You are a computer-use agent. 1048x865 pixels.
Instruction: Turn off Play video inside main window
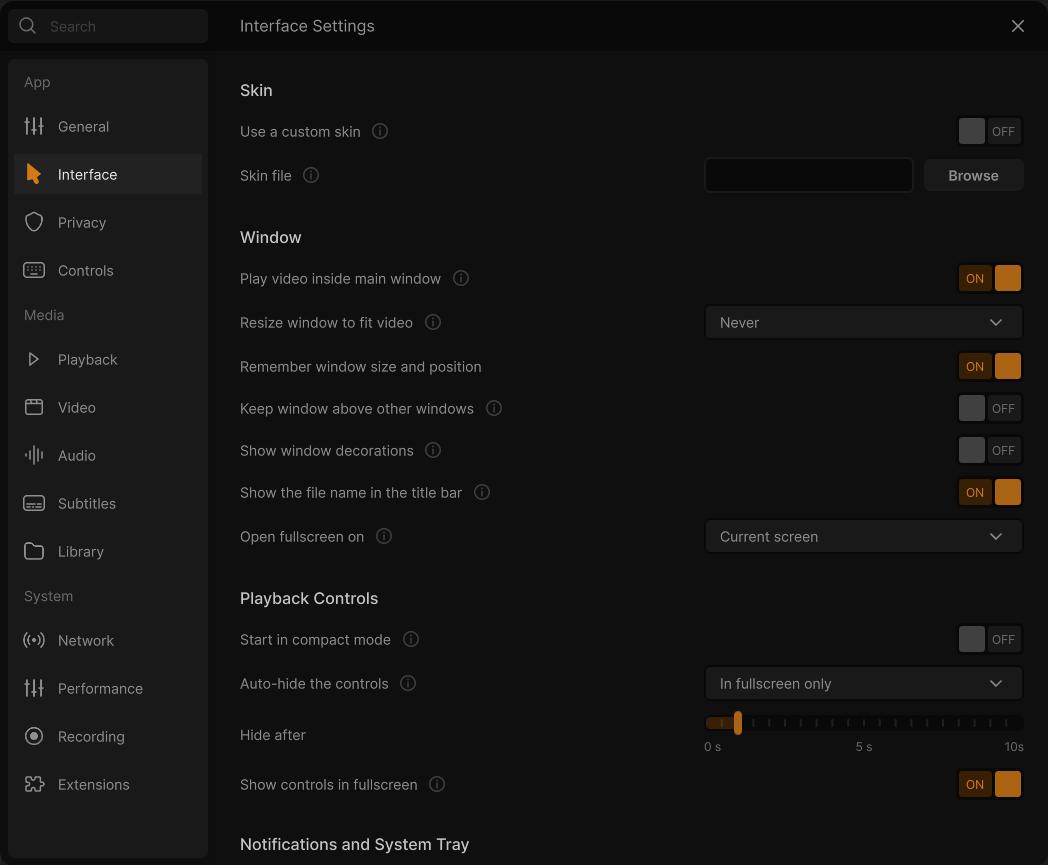990,278
